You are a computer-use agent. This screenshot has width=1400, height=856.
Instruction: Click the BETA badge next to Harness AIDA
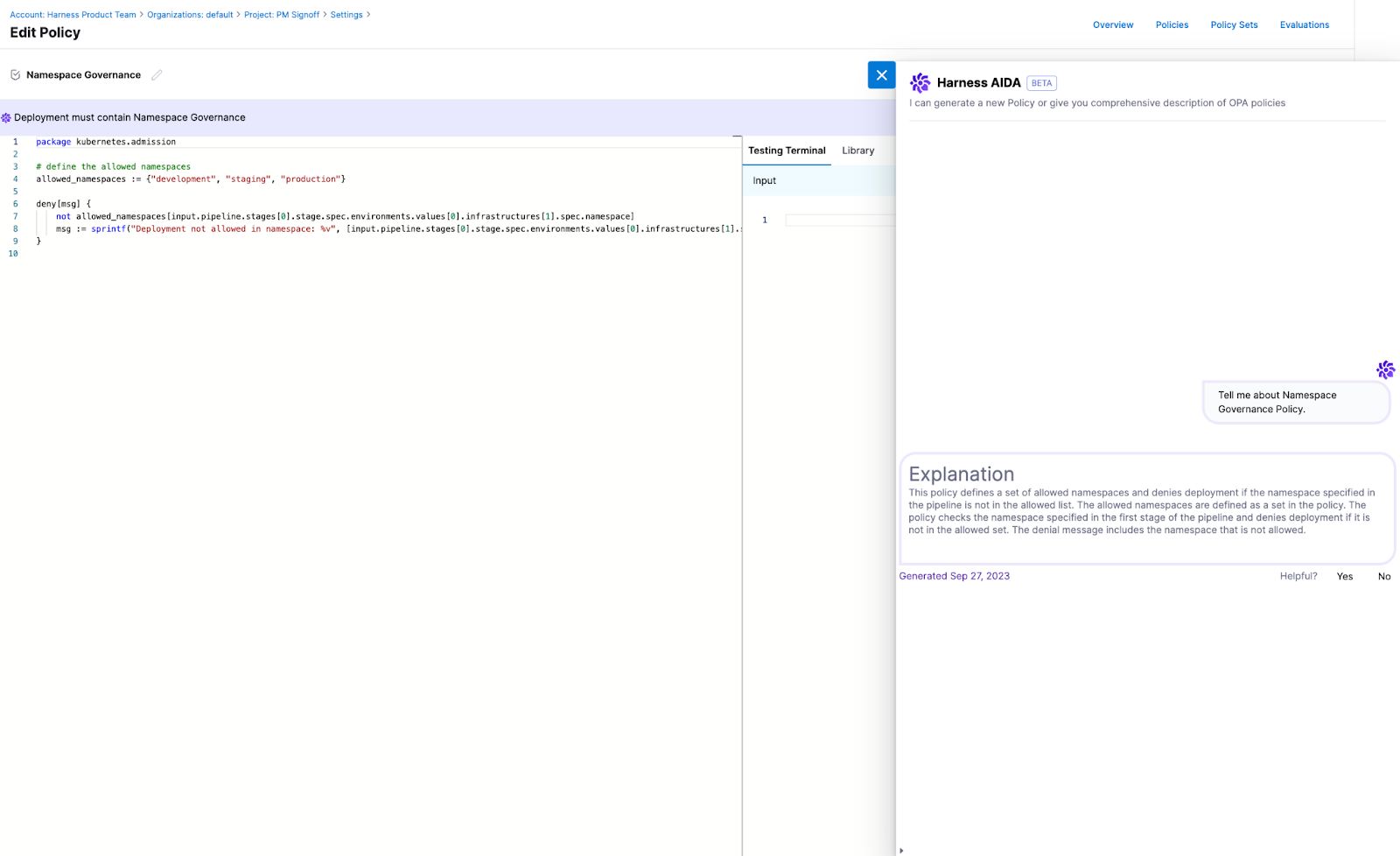pyautogui.click(x=1041, y=83)
